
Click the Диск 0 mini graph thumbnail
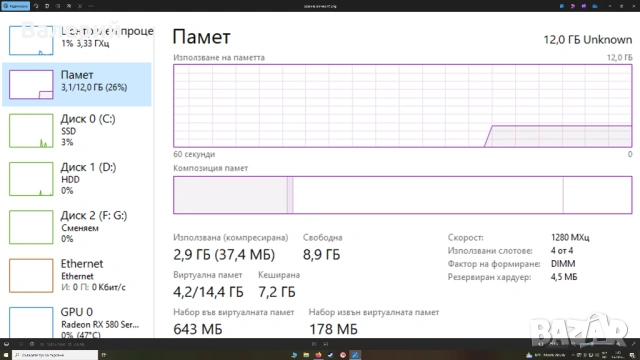click(31, 131)
